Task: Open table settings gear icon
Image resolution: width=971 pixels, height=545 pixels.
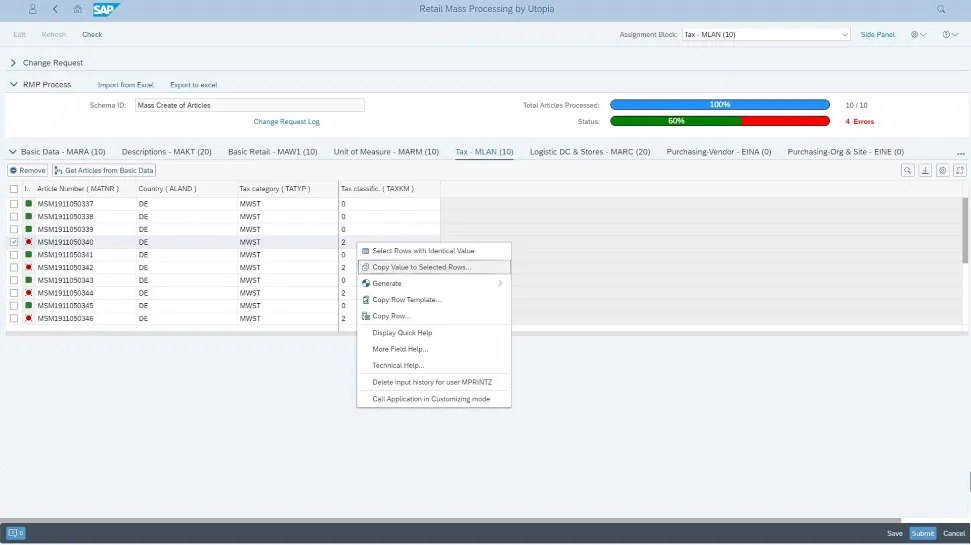Action: click(942, 171)
